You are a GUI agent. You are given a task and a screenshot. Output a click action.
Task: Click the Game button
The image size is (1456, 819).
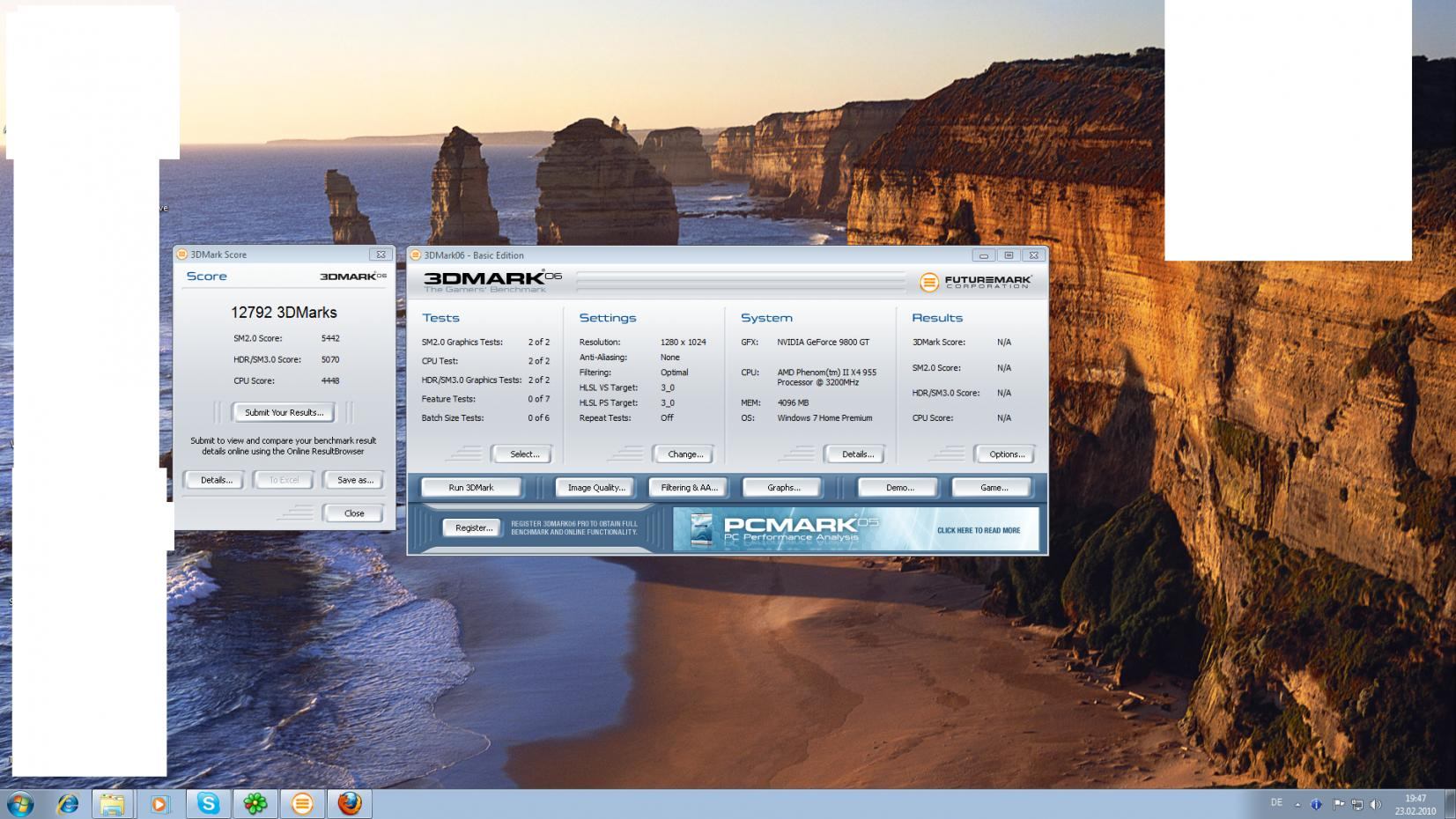pyautogui.click(x=994, y=488)
